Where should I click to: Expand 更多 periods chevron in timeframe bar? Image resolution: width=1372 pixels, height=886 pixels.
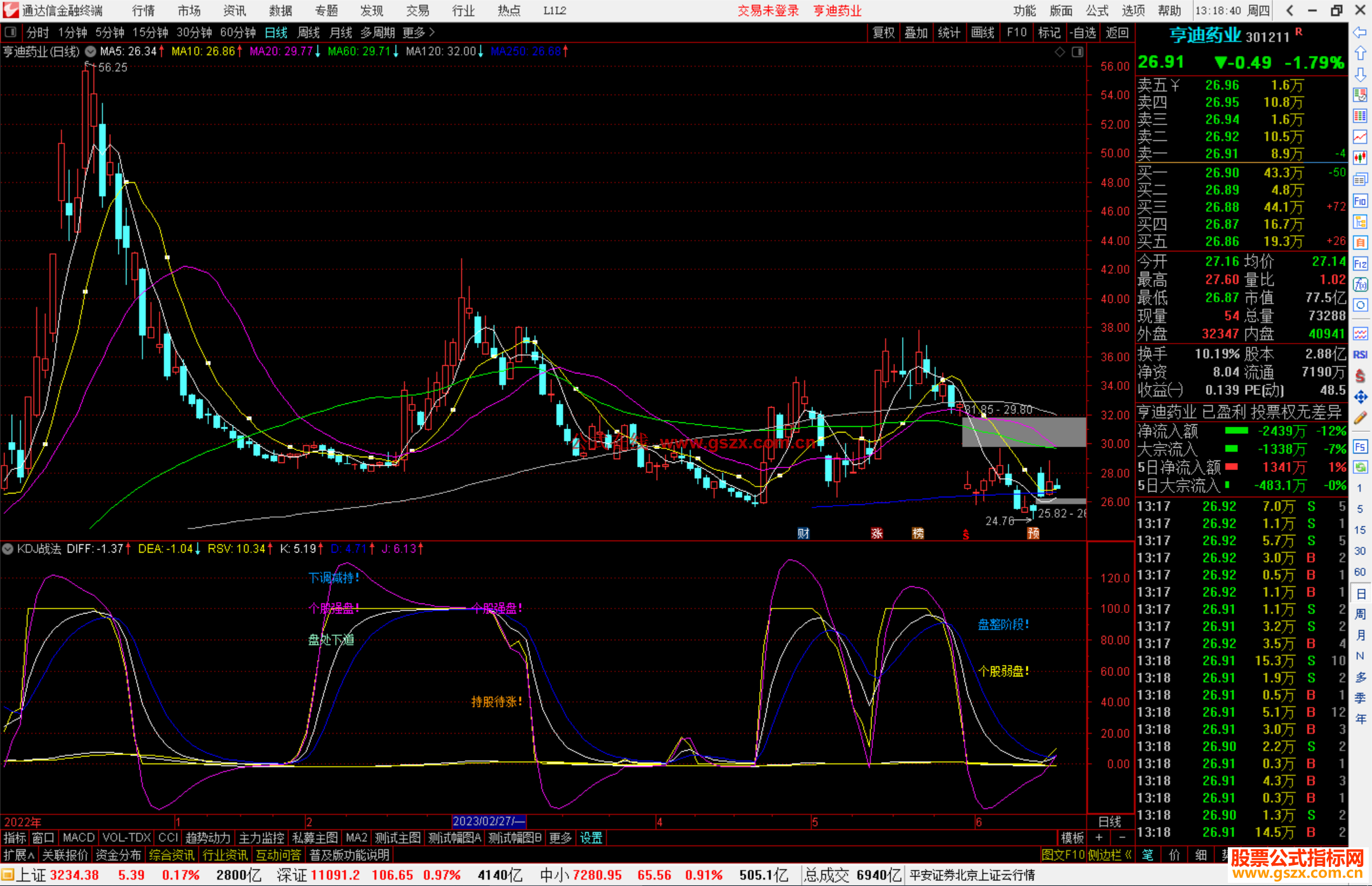coord(432,32)
